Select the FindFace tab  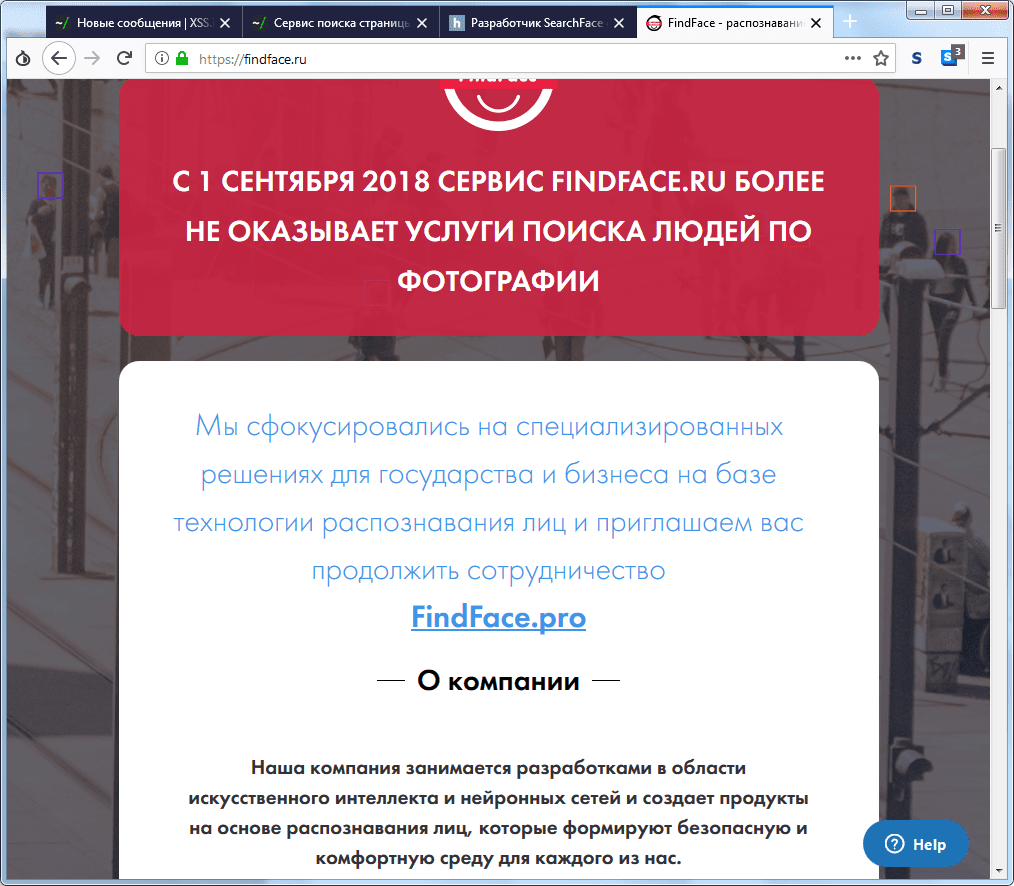point(735,23)
